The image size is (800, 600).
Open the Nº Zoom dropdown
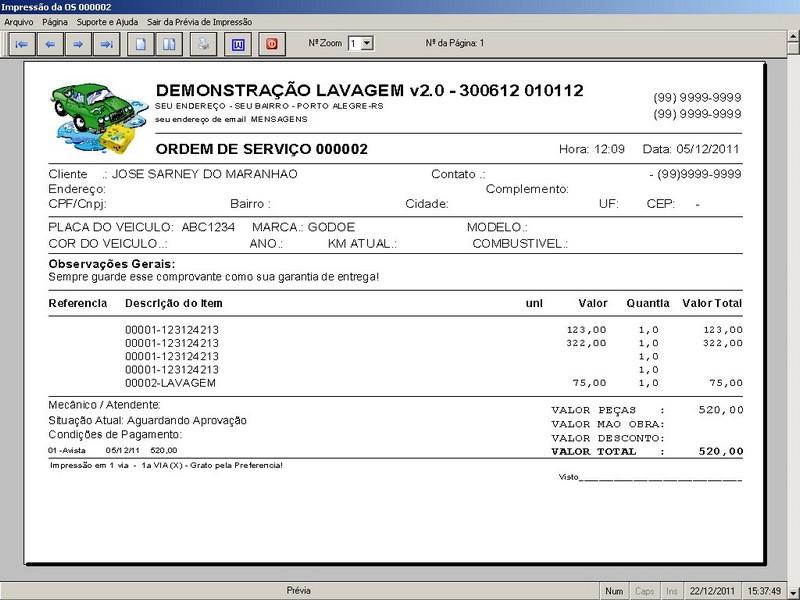coord(367,43)
